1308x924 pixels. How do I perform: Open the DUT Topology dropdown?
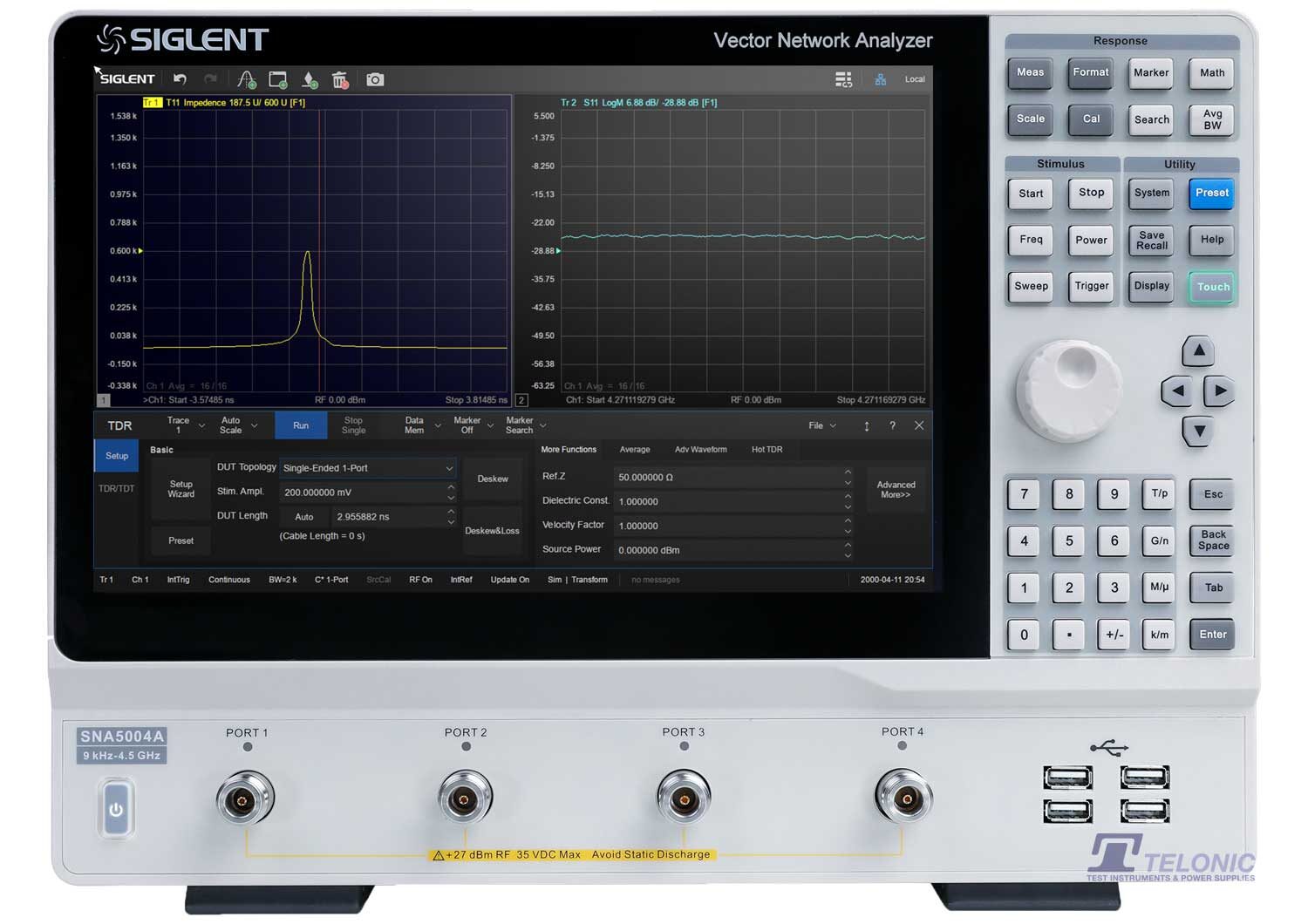click(x=367, y=468)
